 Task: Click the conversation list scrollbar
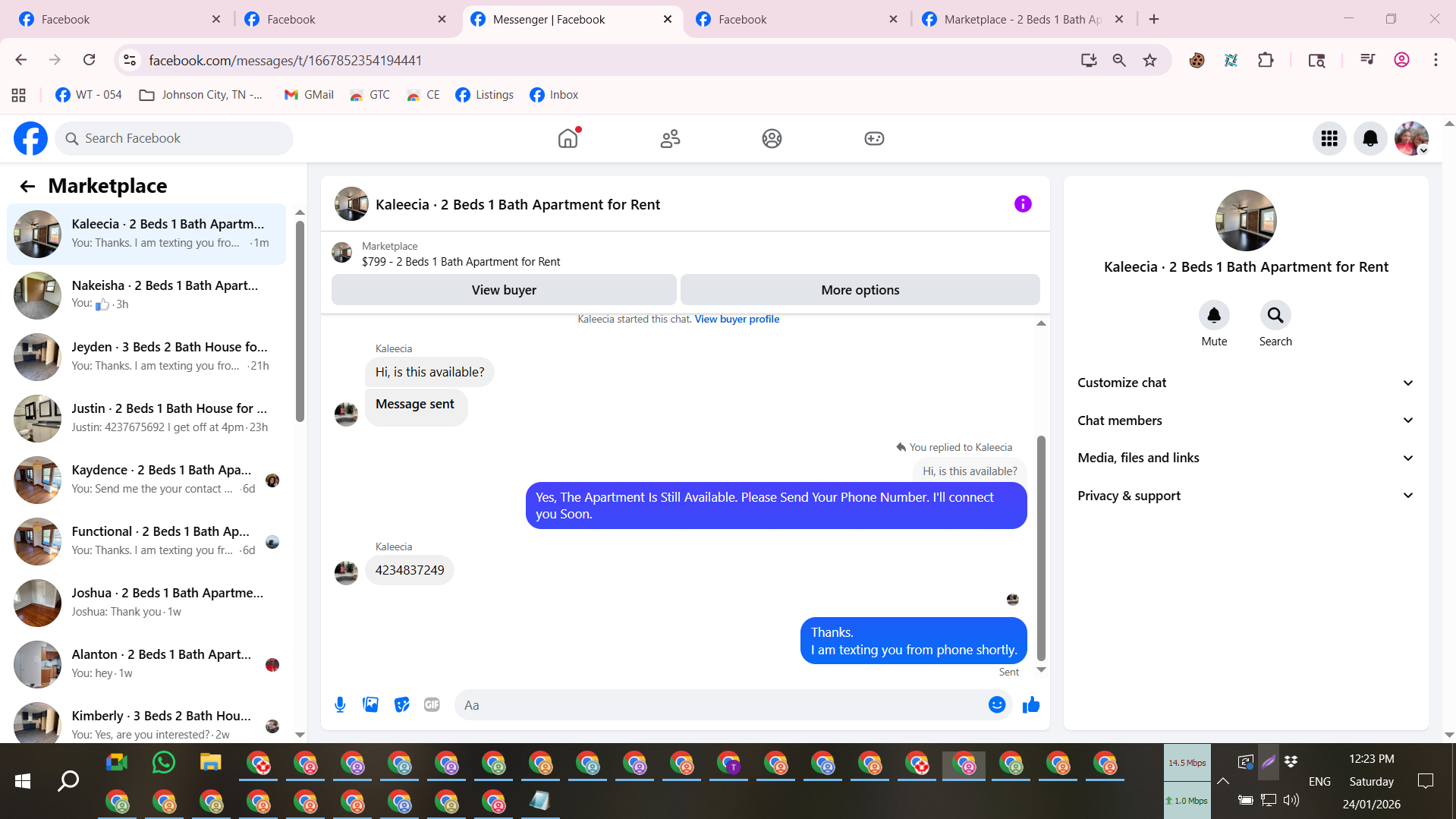point(300,321)
